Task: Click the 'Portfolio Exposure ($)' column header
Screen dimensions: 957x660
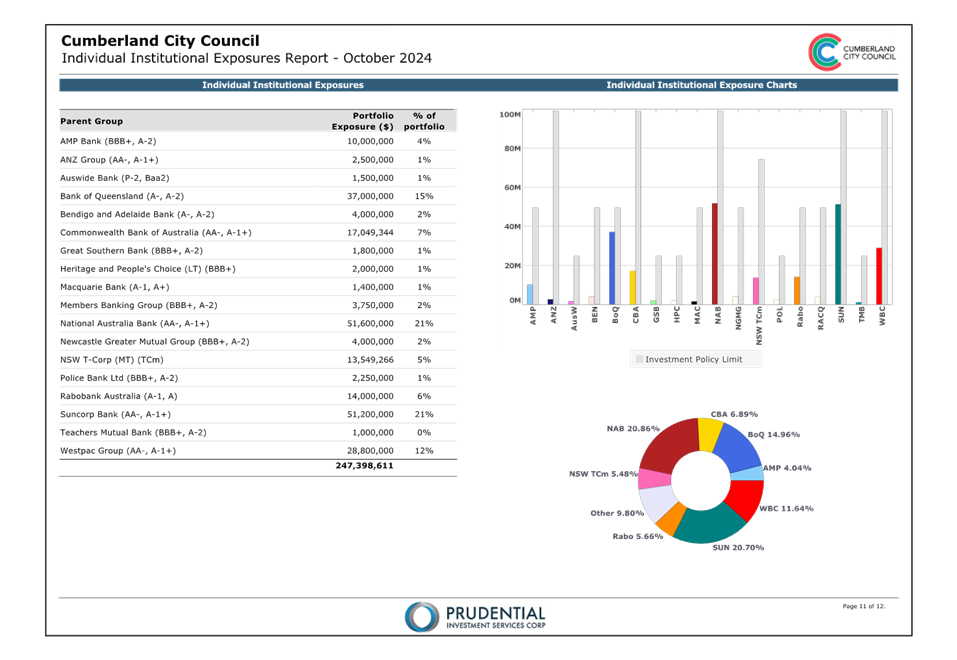Action: click(x=363, y=121)
